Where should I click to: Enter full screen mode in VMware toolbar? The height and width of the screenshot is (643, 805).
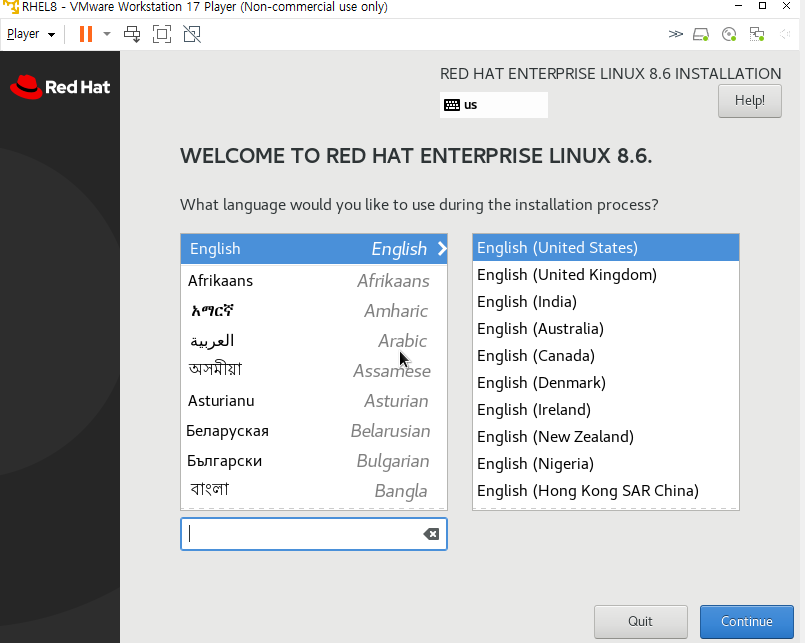point(162,34)
